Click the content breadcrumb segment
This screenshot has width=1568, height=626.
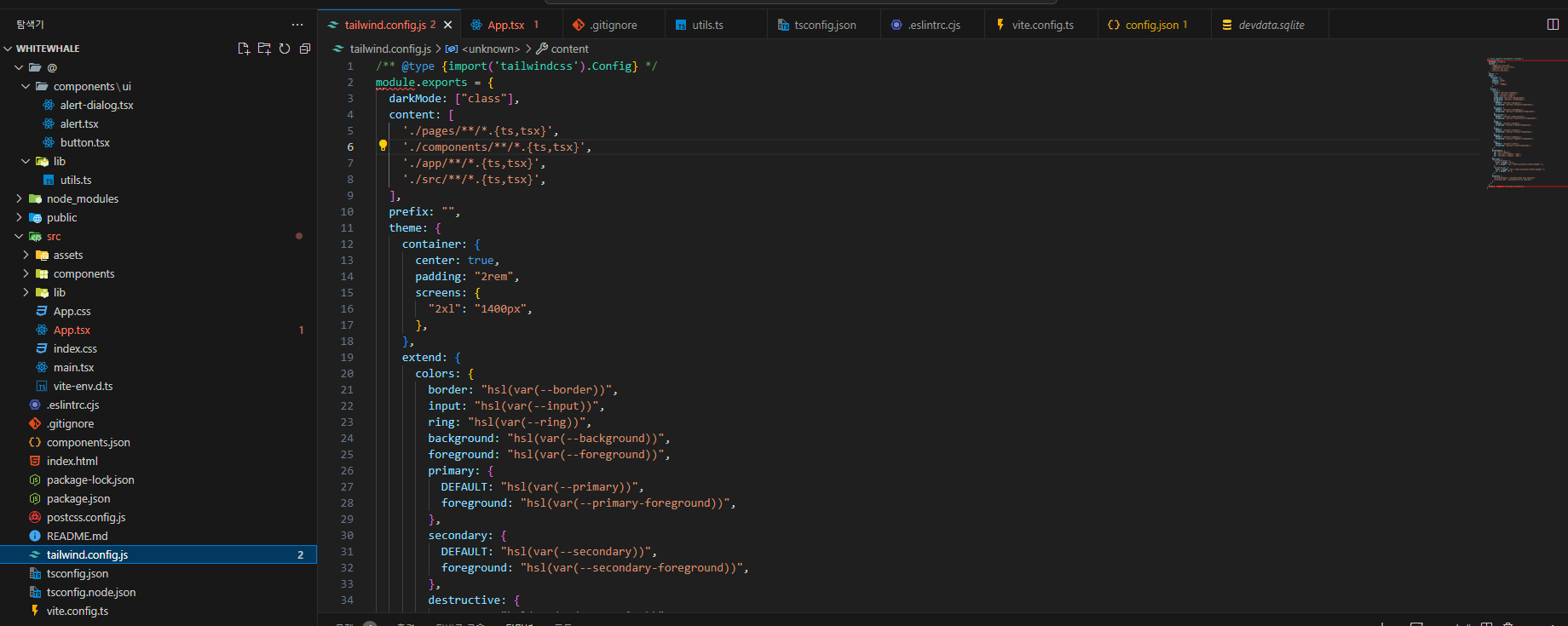pyautogui.click(x=569, y=49)
